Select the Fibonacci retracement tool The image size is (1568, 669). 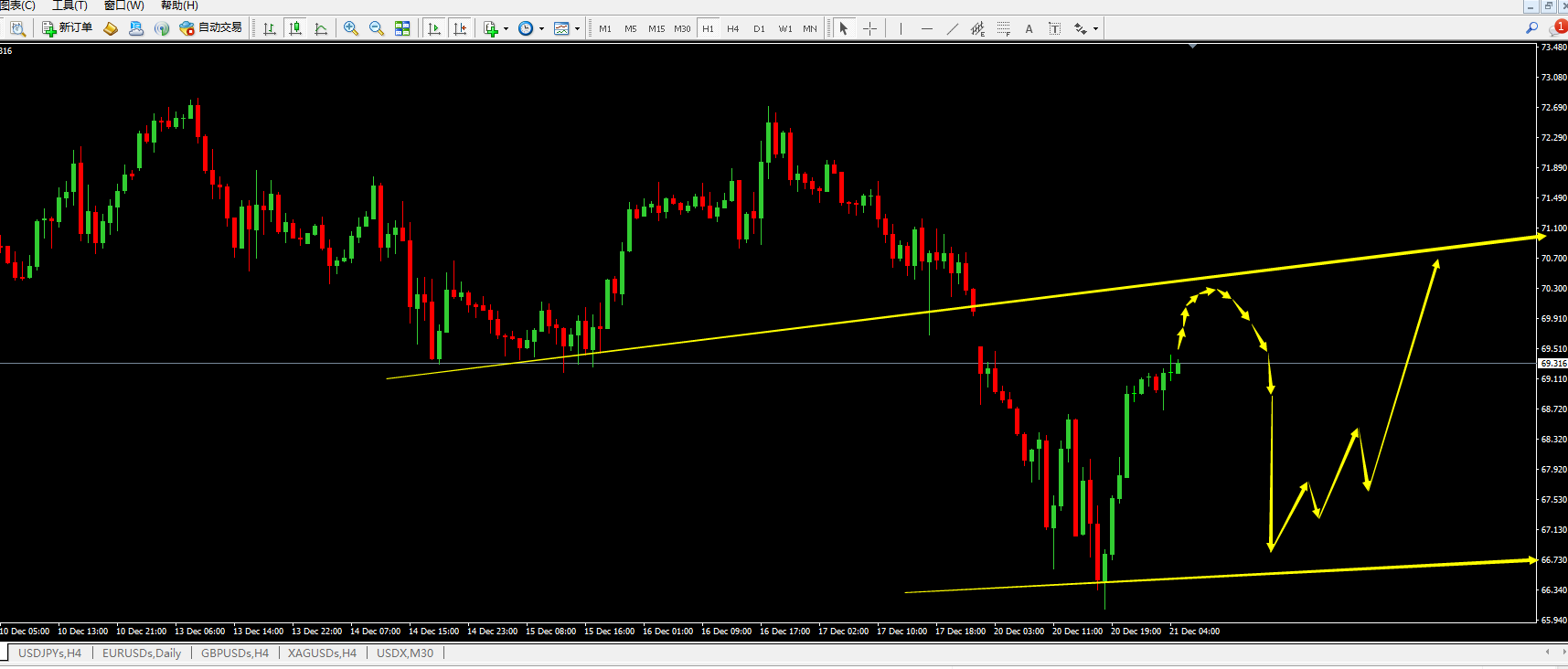click(1003, 28)
